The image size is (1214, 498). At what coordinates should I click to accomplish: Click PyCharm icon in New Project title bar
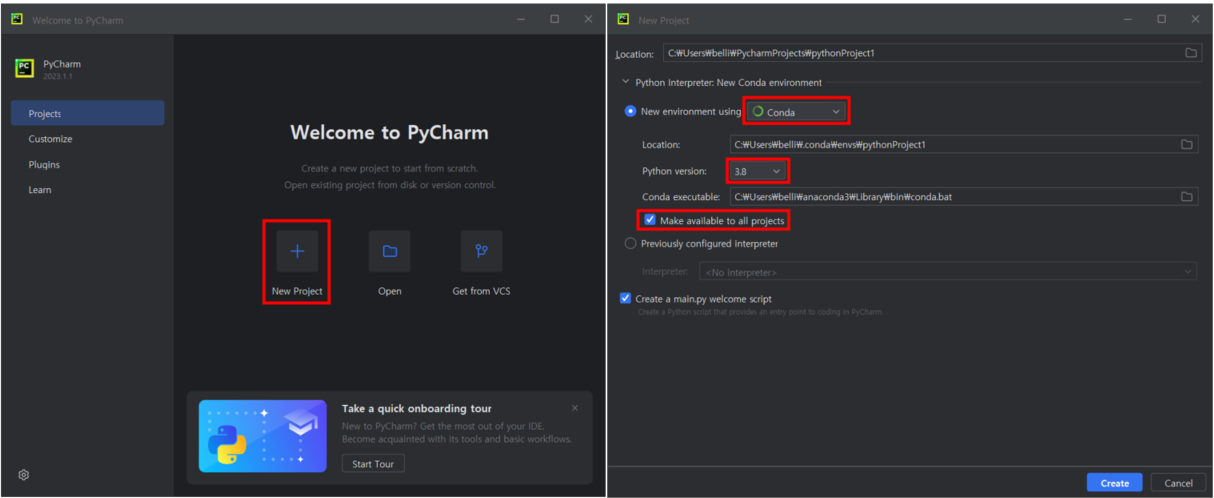624,19
